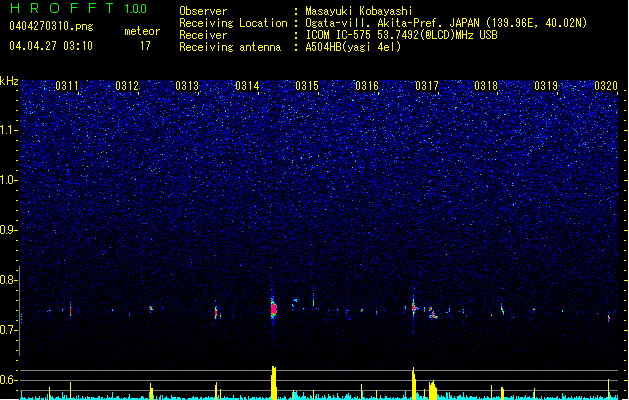
Task: Click the 0320 time marker
Action: 606,86
